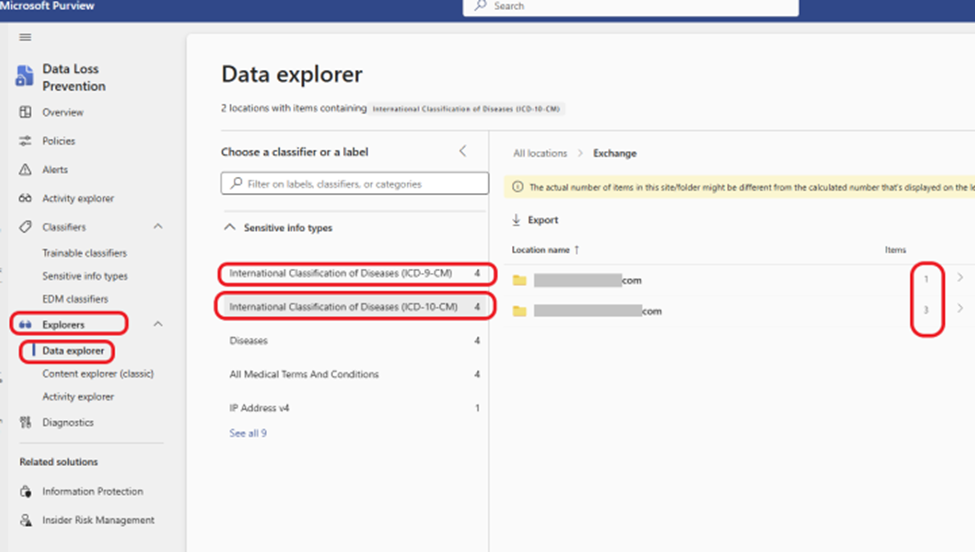Open the hamburger navigation menu

tap(25, 37)
